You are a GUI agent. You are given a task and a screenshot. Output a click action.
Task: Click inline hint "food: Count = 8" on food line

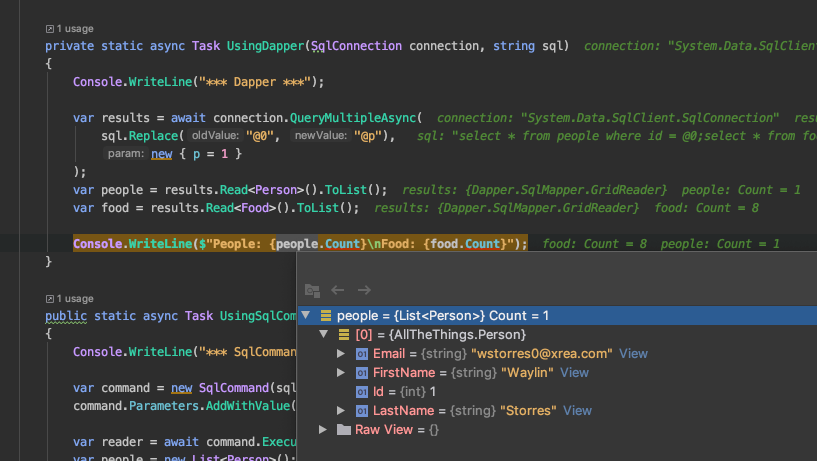[x=706, y=208]
